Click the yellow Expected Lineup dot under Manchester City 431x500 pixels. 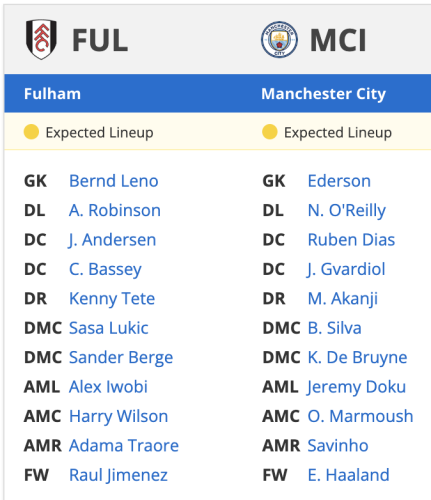[270, 132]
